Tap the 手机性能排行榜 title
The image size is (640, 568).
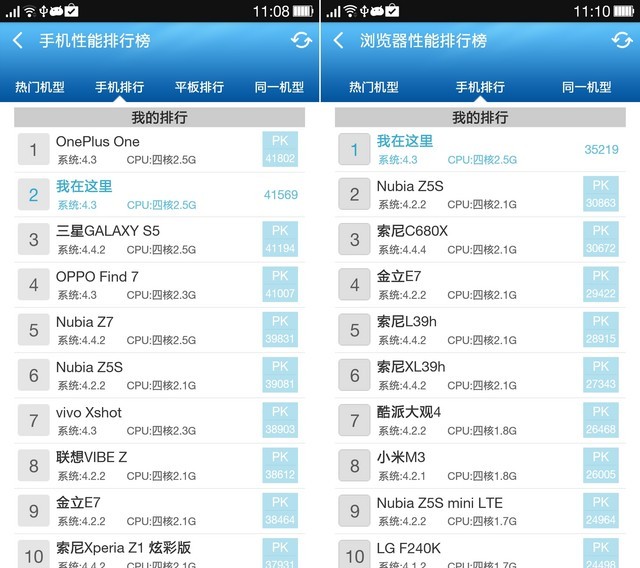coord(95,40)
